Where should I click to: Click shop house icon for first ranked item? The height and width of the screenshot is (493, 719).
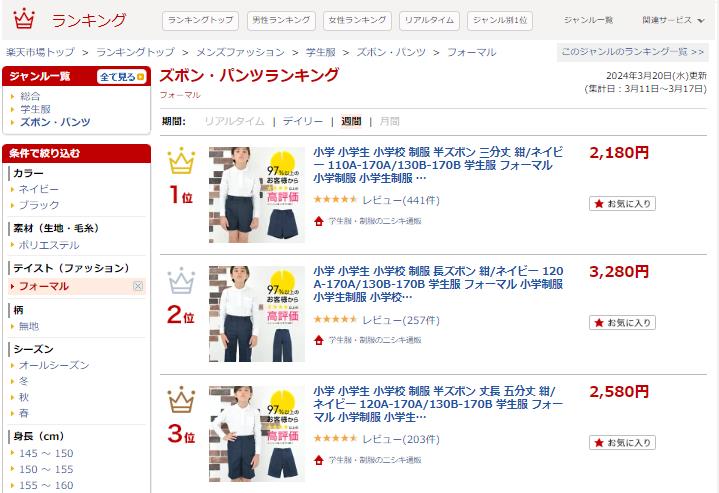pos(319,221)
